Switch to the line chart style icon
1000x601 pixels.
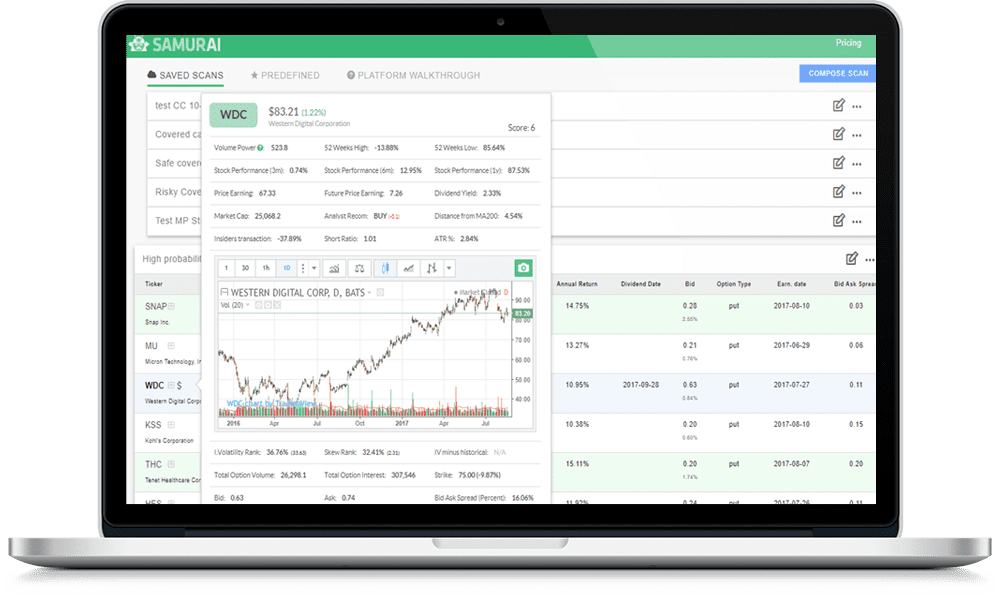click(x=409, y=268)
